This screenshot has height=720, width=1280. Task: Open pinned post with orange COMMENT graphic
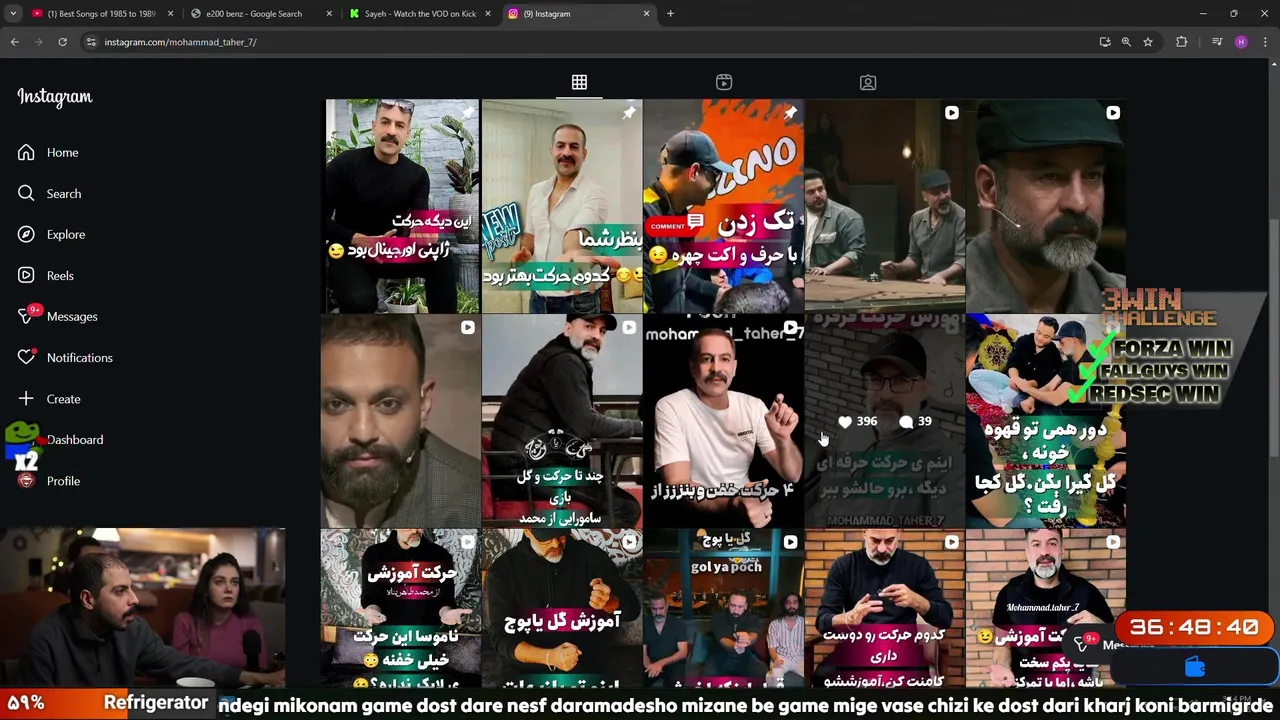(x=723, y=206)
